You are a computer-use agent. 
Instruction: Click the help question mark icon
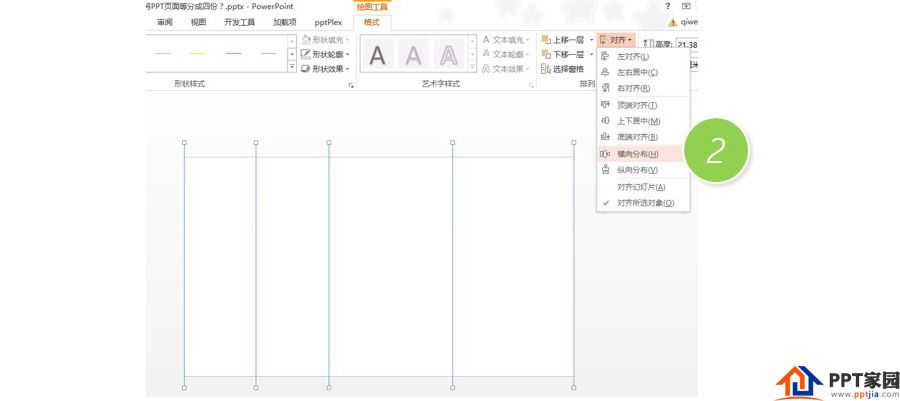(x=668, y=6)
